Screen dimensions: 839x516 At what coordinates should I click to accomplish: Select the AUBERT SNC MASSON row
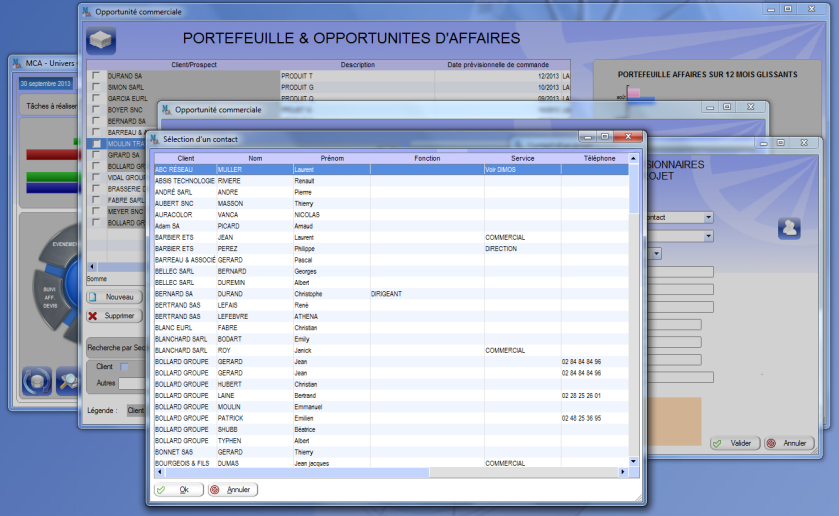pyautogui.click(x=391, y=203)
